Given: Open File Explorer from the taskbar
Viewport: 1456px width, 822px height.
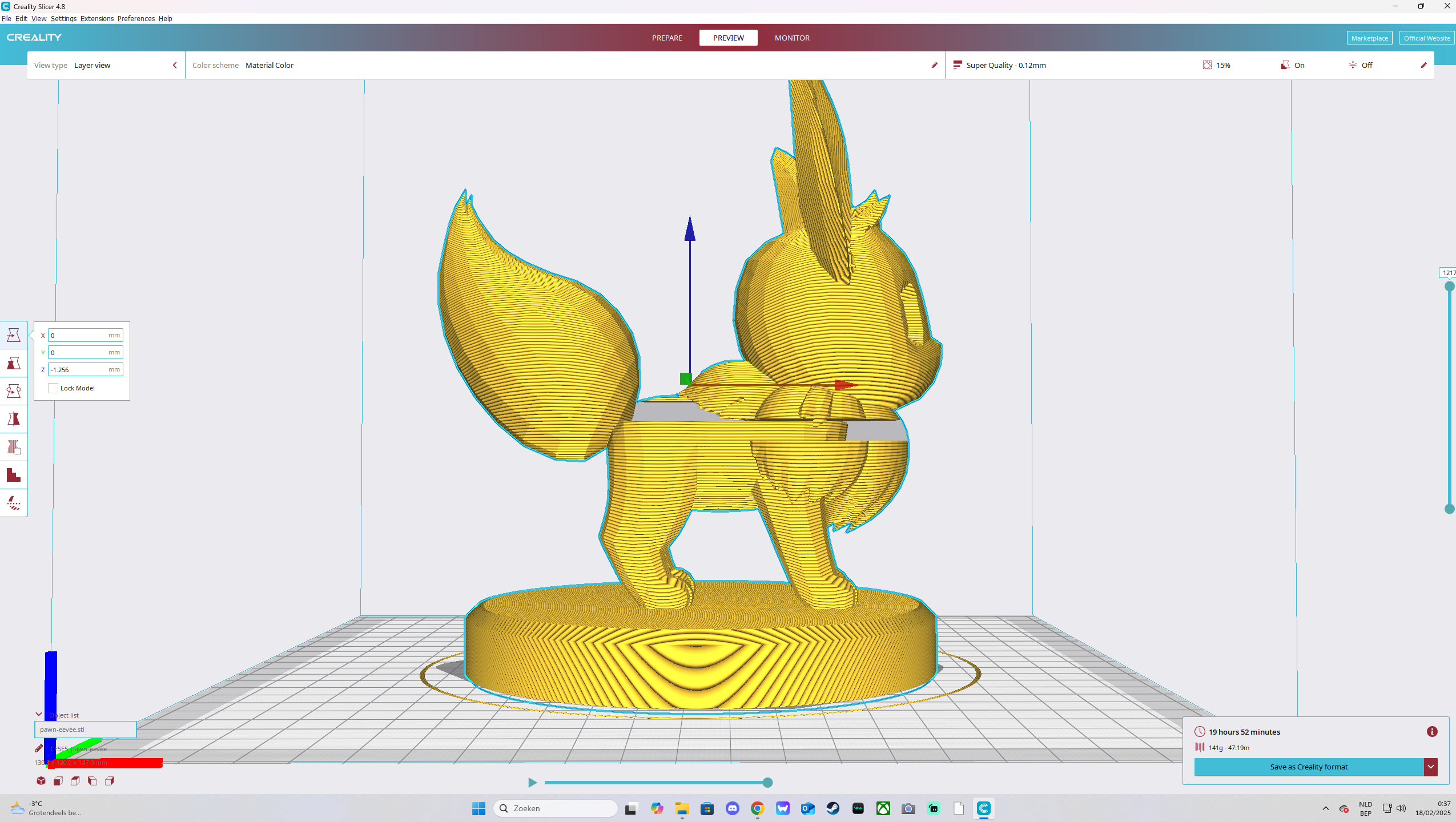Looking at the screenshot, I should [682, 808].
